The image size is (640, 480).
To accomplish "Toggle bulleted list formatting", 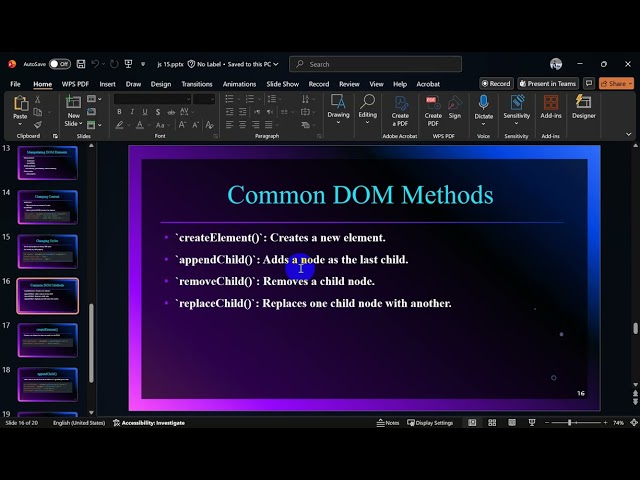I will [x=229, y=99].
